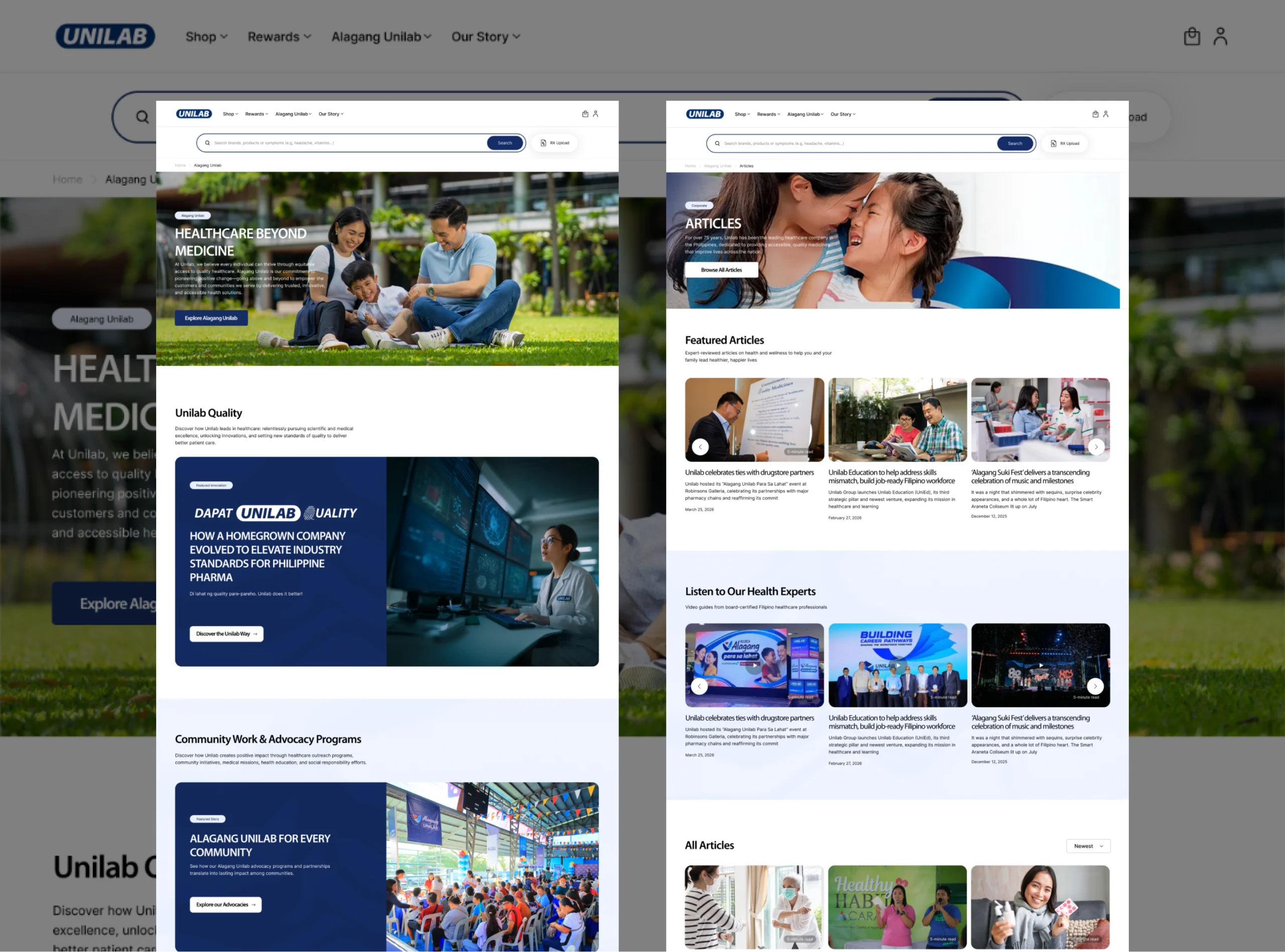Screen dimensions: 1285x952
Task: Go to next slide in Health Experts carousel
Action: click(1095, 687)
